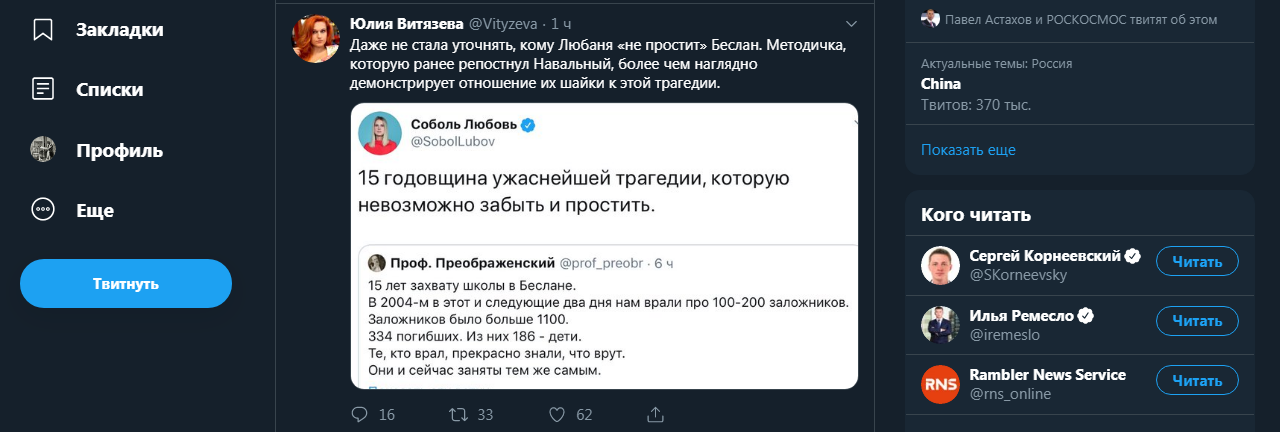Go to the Профиль menu item
Image resolution: width=1280 pixels, height=432 pixels.
[119, 151]
